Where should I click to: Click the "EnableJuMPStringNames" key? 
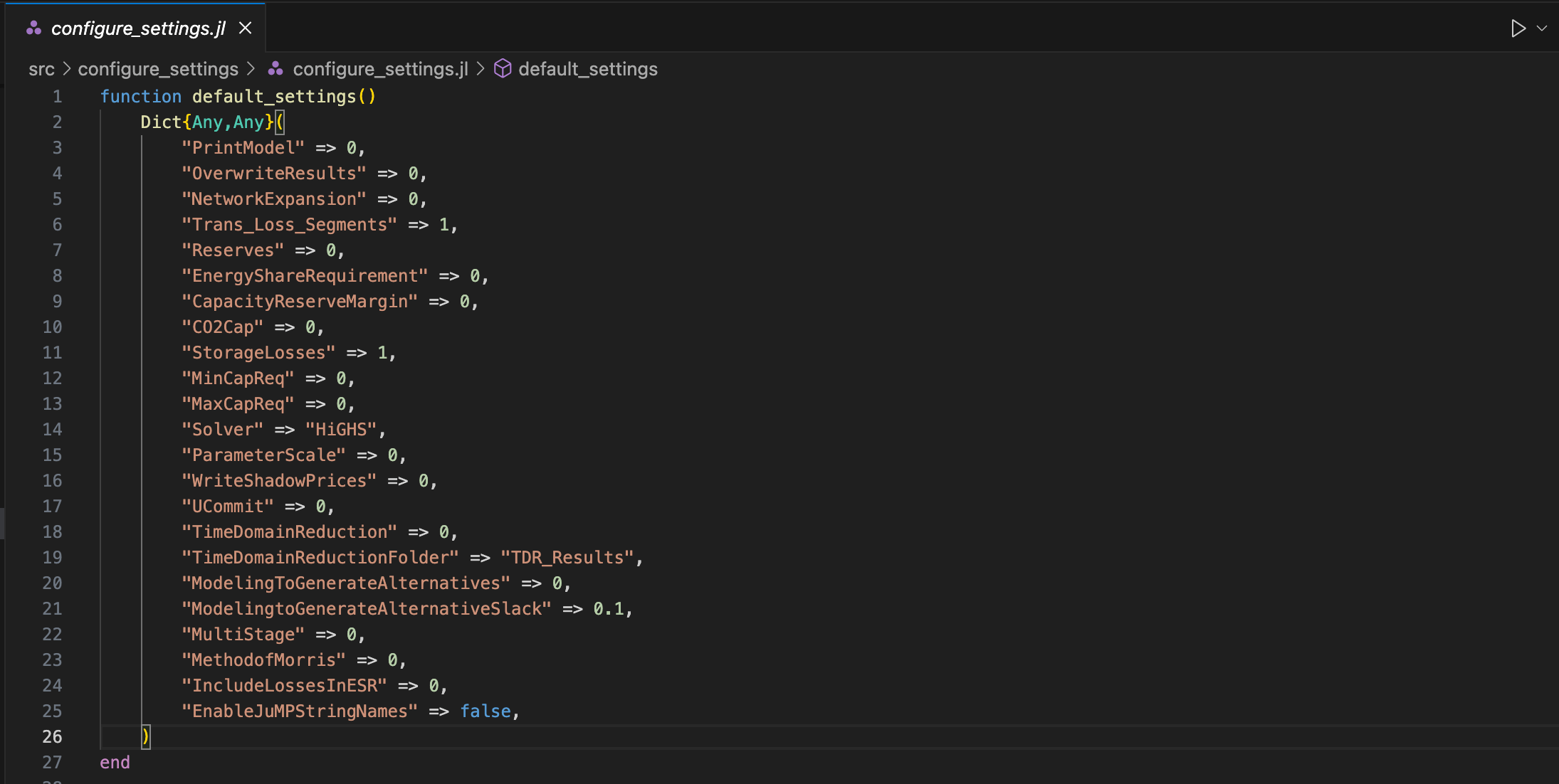[300, 711]
